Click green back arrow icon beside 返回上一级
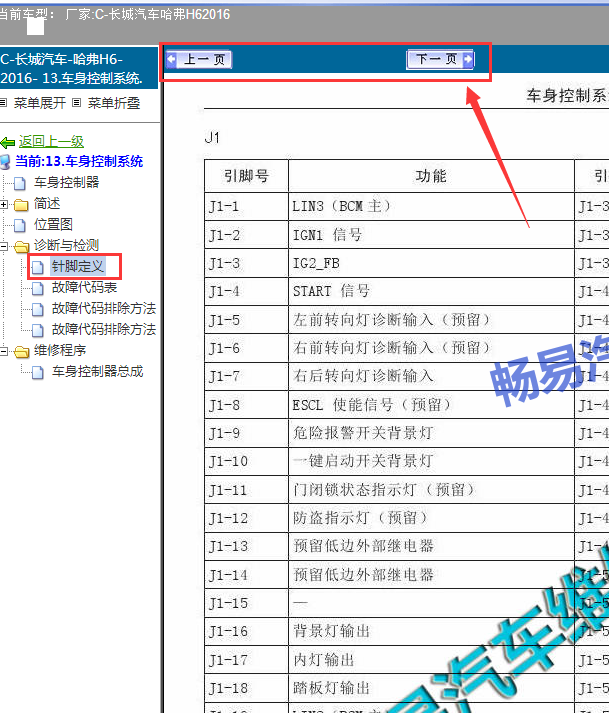Image resolution: width=609 pixels, height=713 pixels. 8,143
